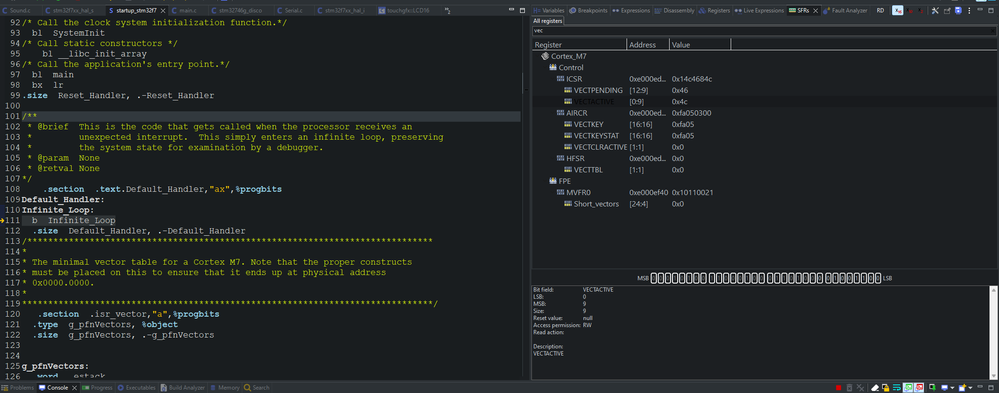Open the display selected console dropdown arrow

click(x=952, y=388)
